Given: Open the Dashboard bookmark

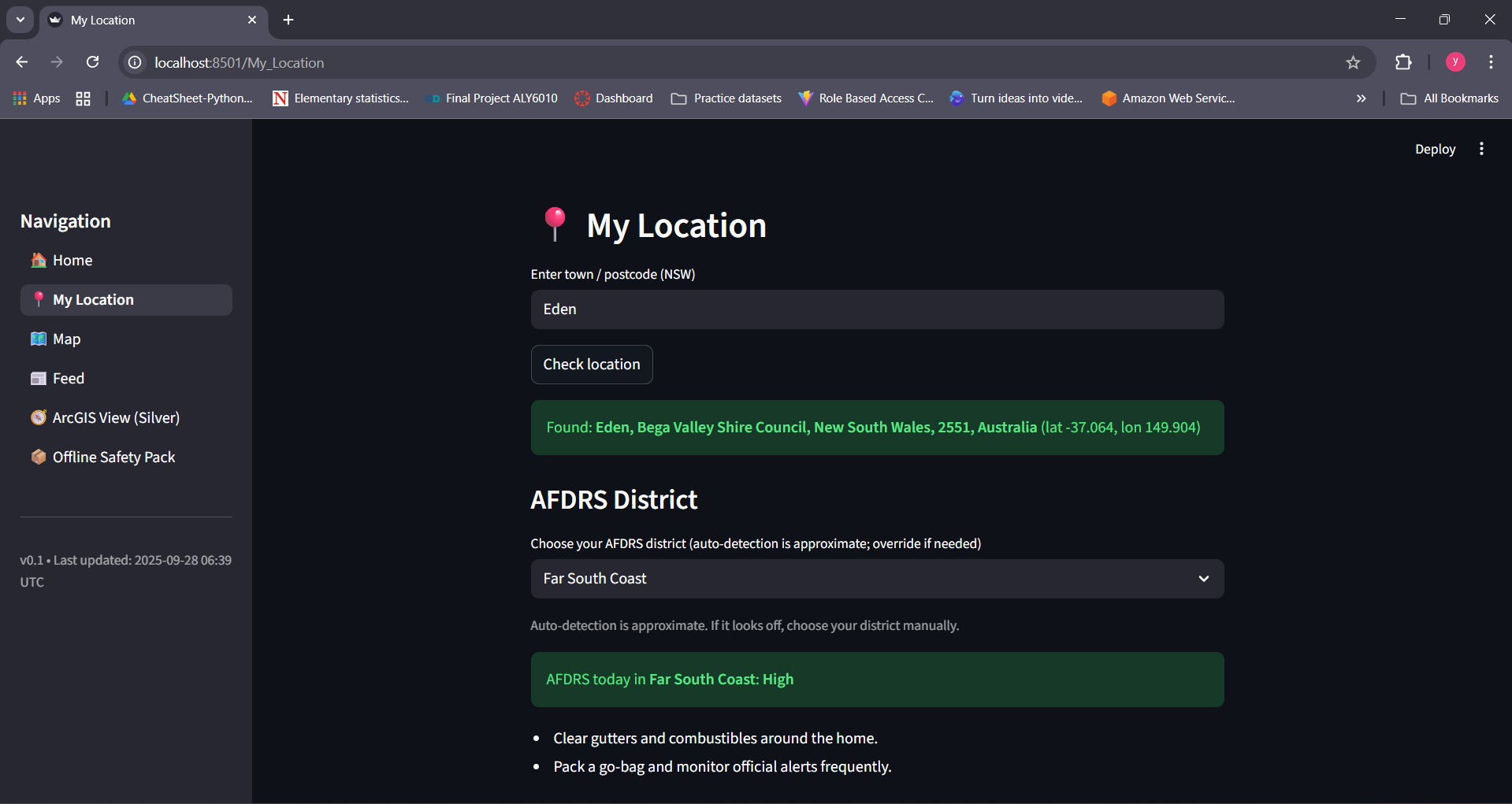Looking at the screenshot, I should pyautogui.click(x=614, y=98).
